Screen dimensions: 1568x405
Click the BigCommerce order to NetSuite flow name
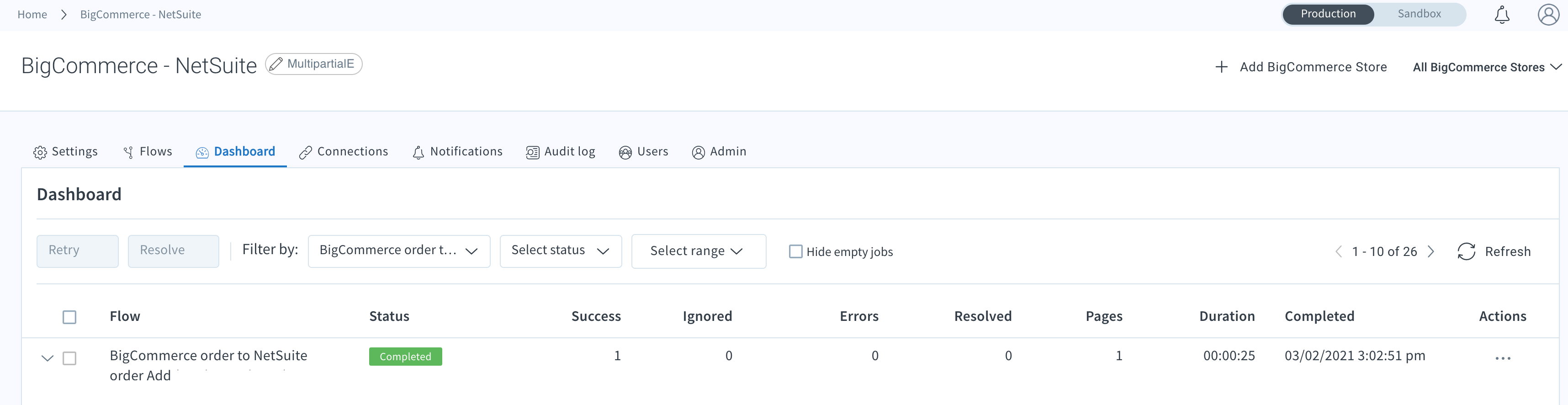click(x=208, y=365)
